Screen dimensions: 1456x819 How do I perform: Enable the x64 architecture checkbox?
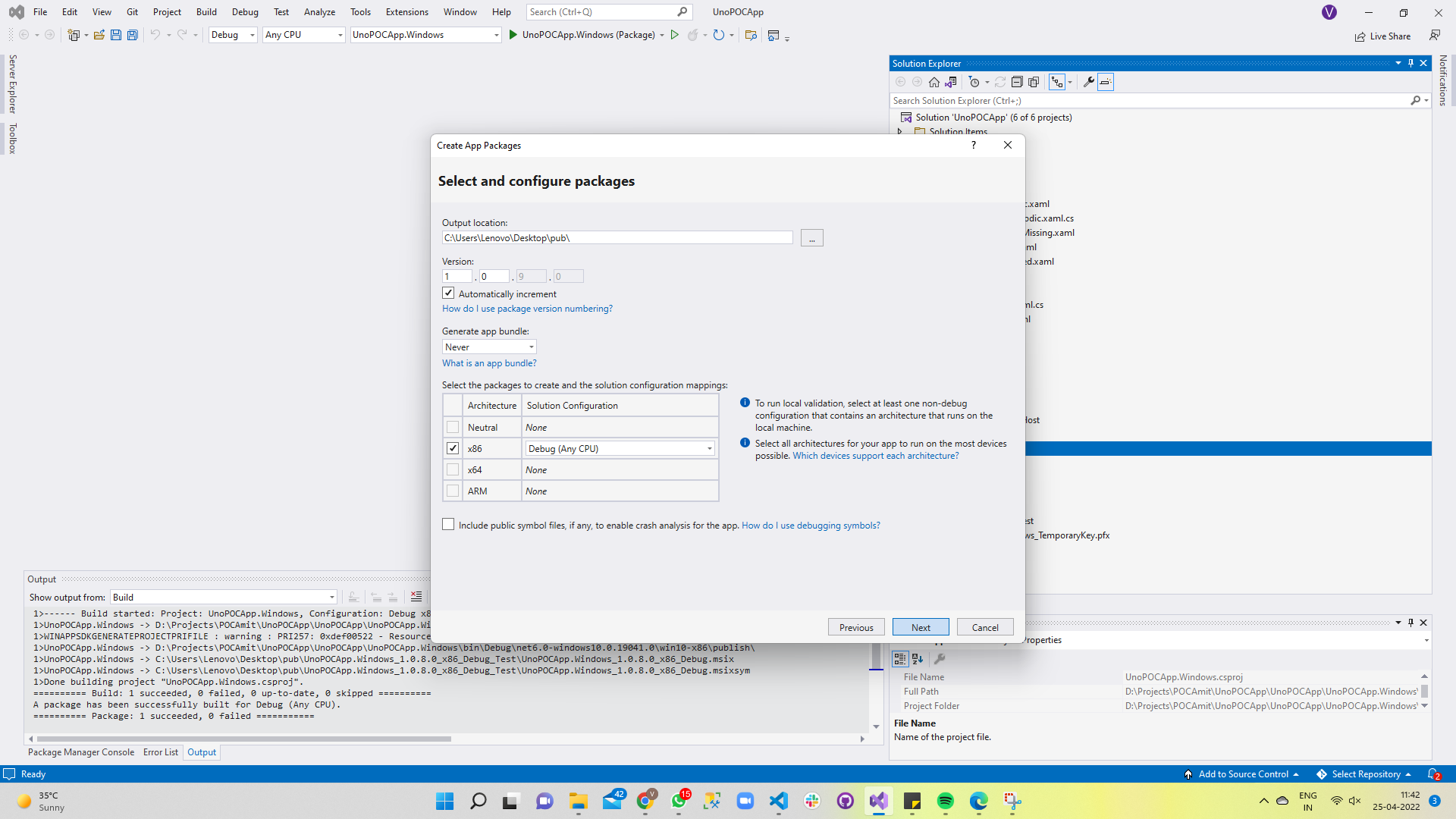click(x=453, y=469)
